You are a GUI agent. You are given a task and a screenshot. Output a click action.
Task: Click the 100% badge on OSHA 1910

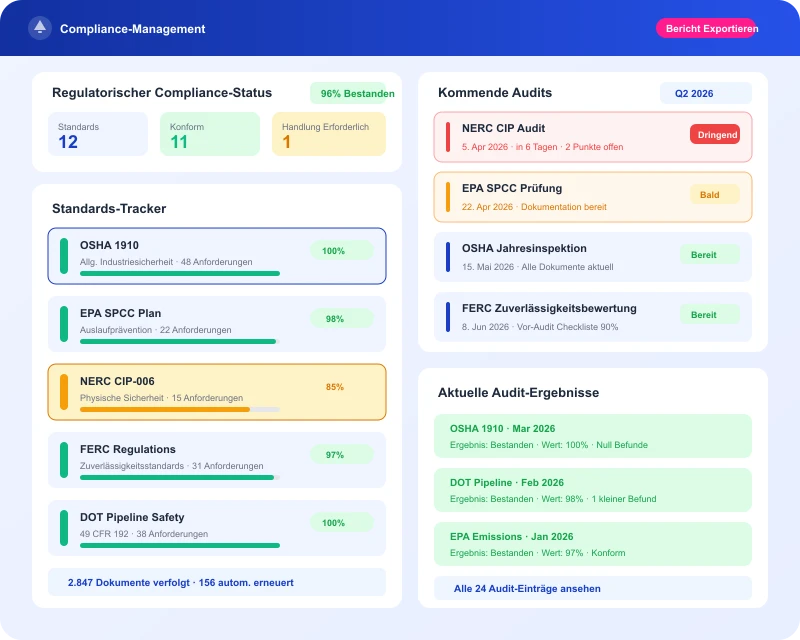tap(342, 251)
